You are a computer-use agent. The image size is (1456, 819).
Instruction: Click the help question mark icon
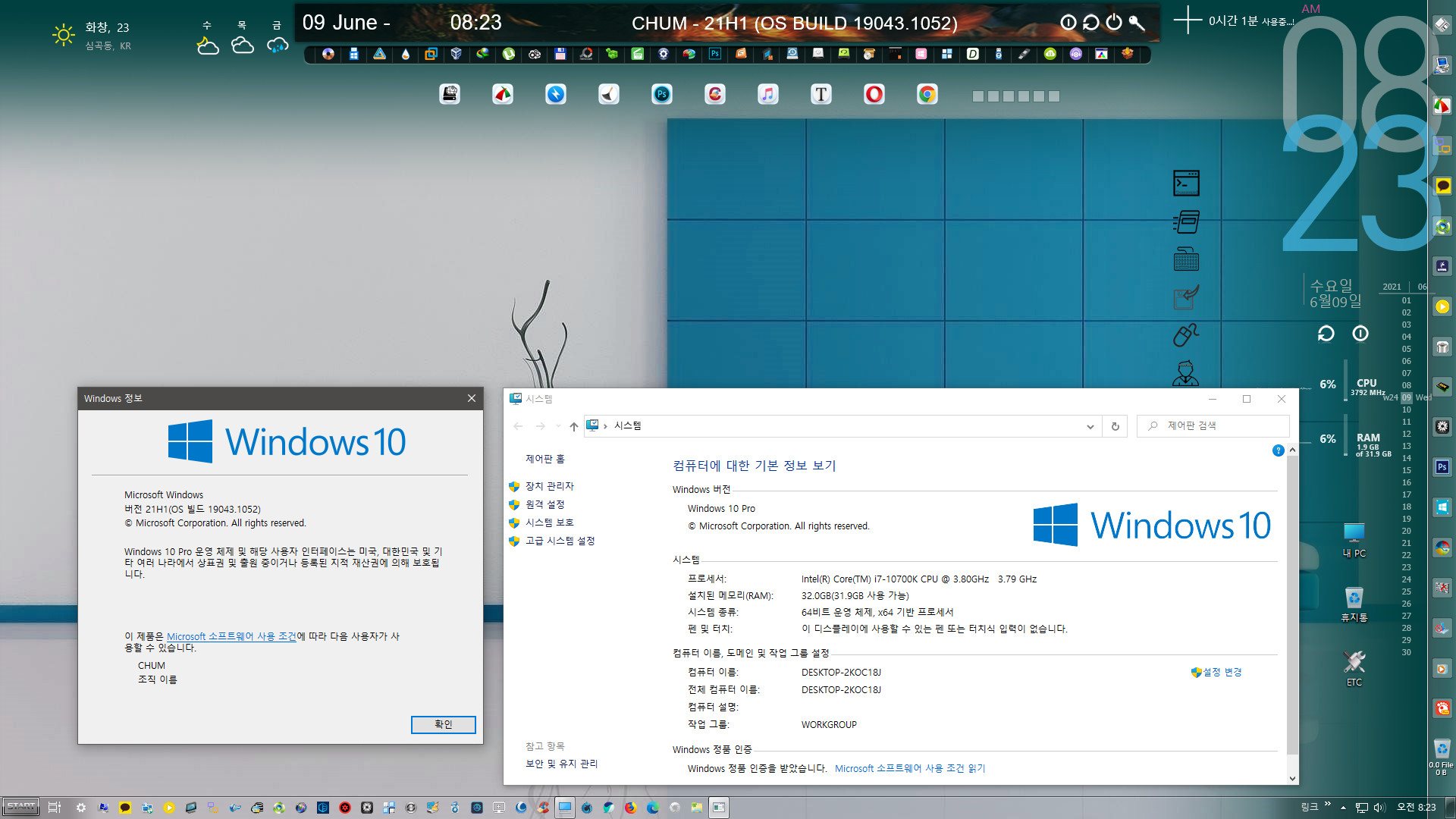pyautogui.click(x=1278, y=450)
